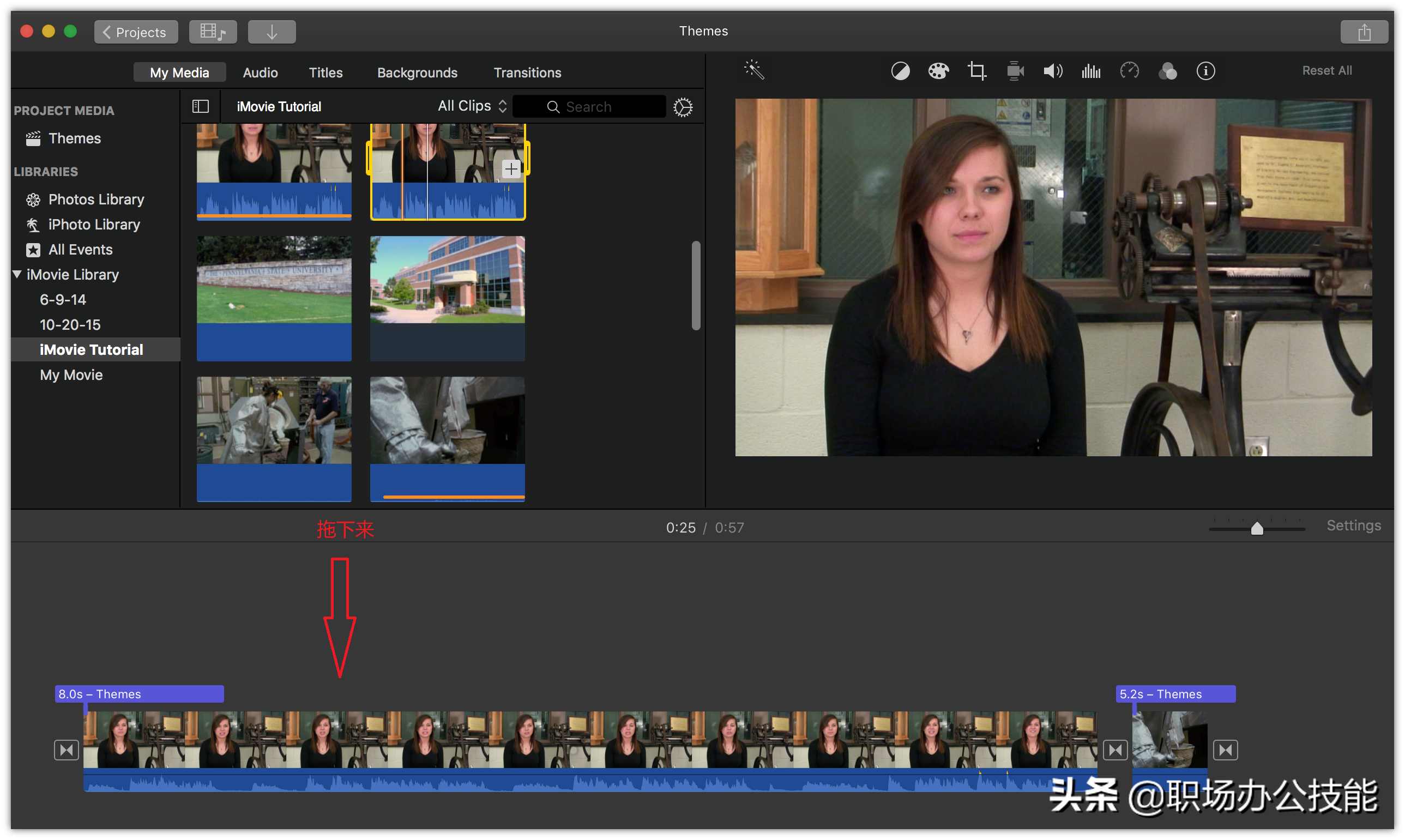Screen dimensions: 1405x840
Task: Select the speed adjustment icon
Action: pos(1129,71)
